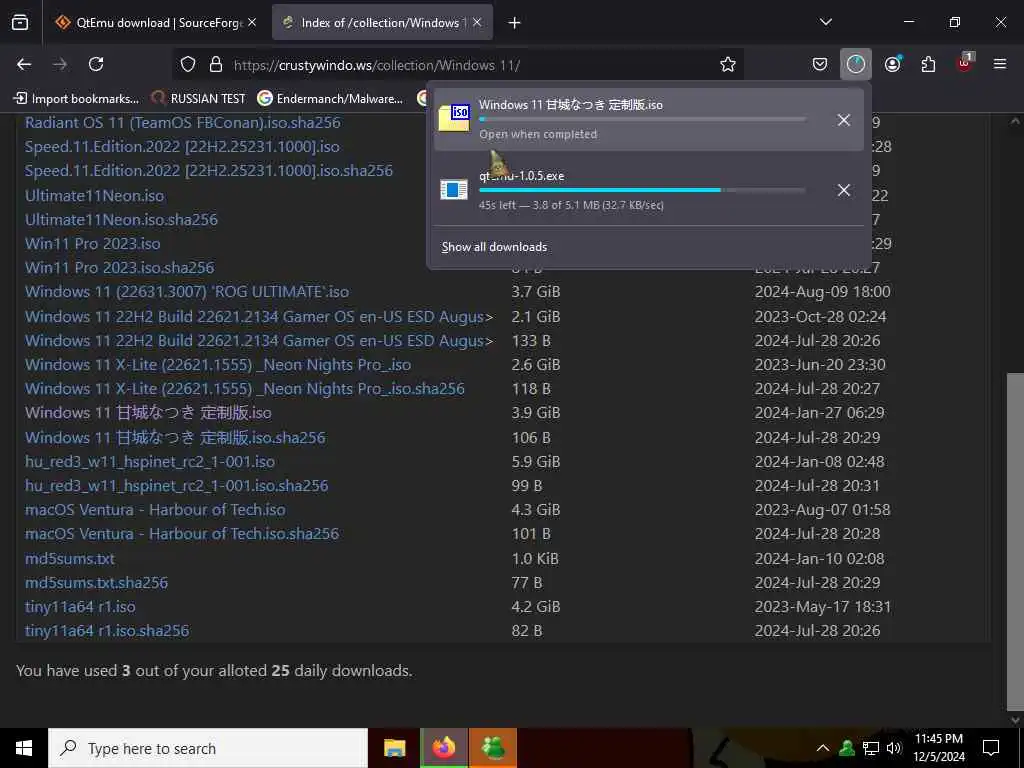Toggle the downloads panel toolbar button

[856, 64]
